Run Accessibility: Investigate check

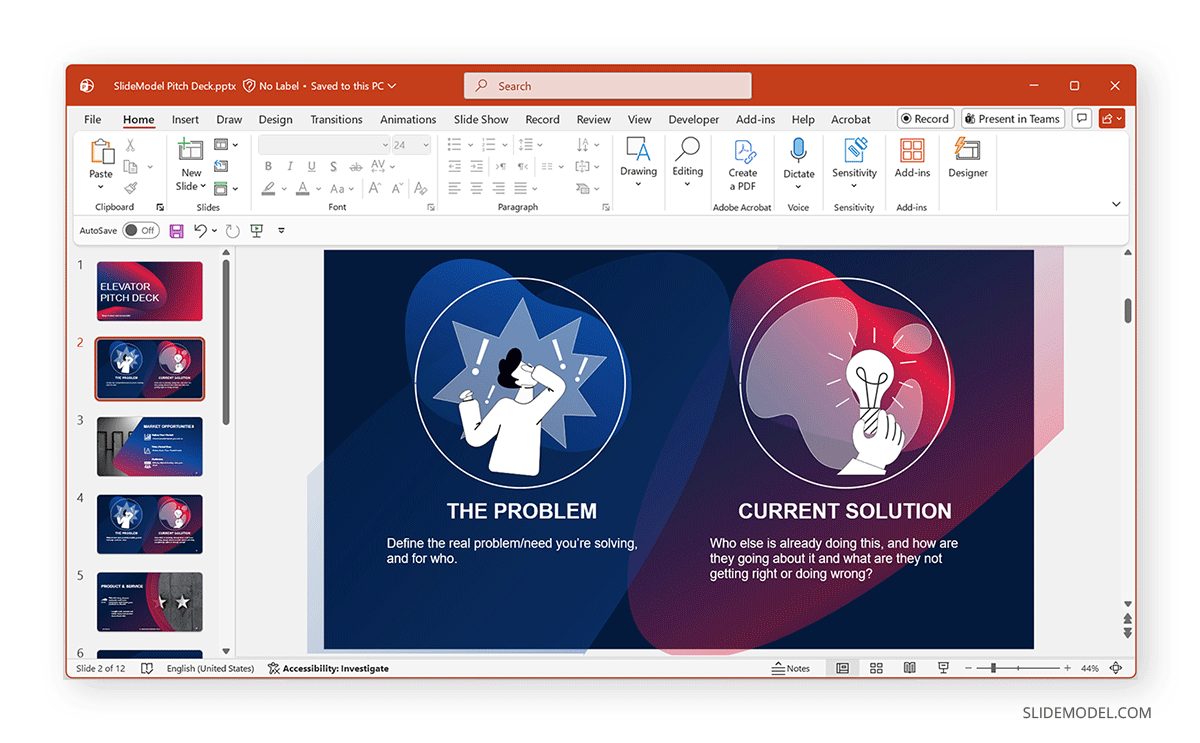coord(328,668)
